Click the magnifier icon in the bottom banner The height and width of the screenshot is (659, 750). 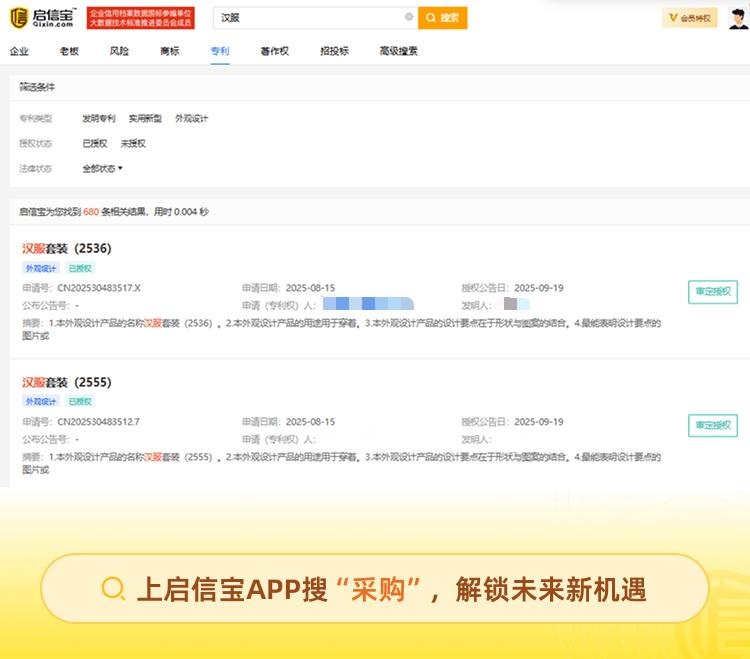[114, 589]
